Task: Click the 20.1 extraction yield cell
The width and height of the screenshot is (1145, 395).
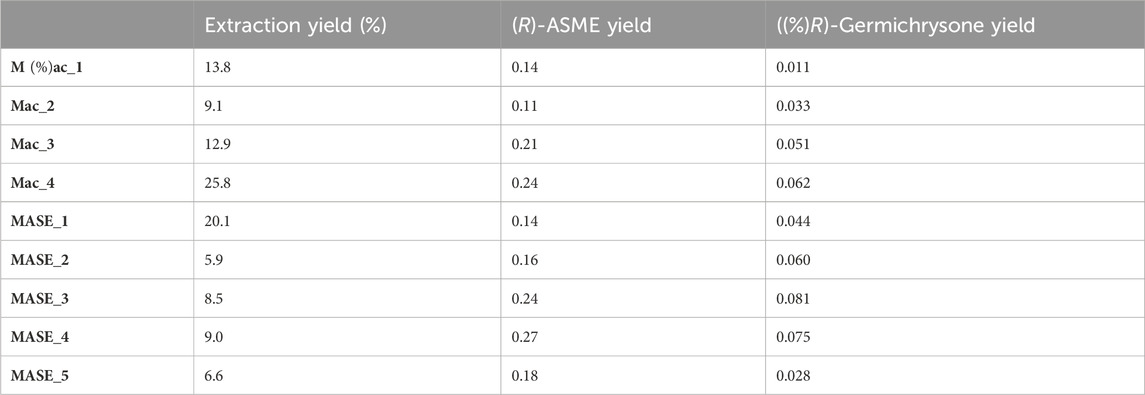Action: click(217, 221)
